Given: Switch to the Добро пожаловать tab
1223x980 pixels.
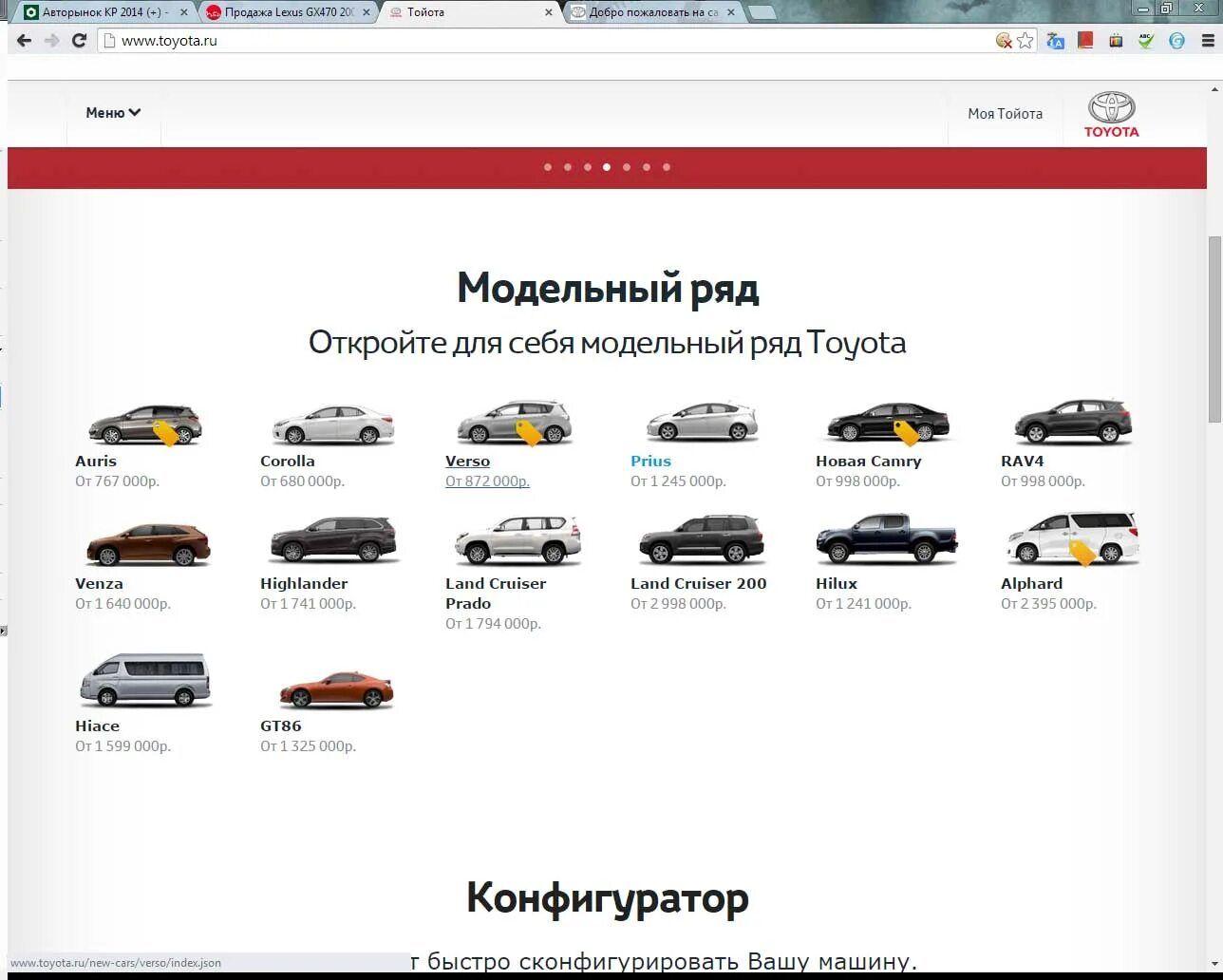Looking at the screenshot, I should (652, 12).
